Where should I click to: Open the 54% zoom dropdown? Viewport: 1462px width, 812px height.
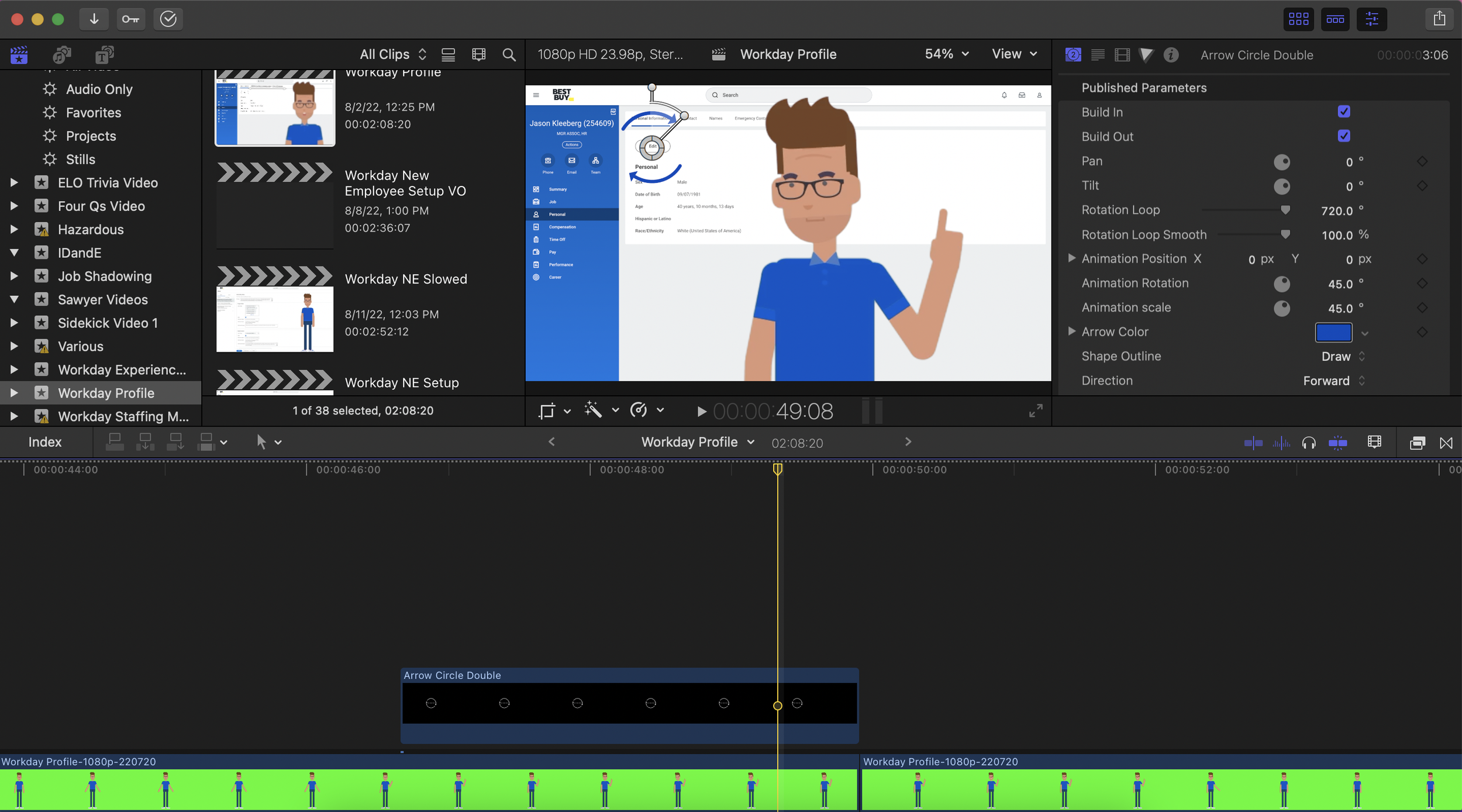point(946,54)
